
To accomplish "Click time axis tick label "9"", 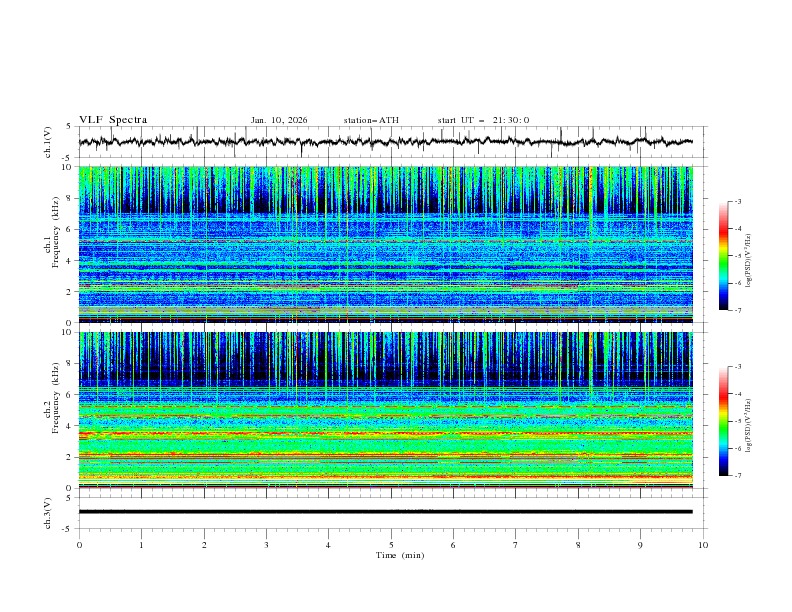I will [x=640, y=545].
